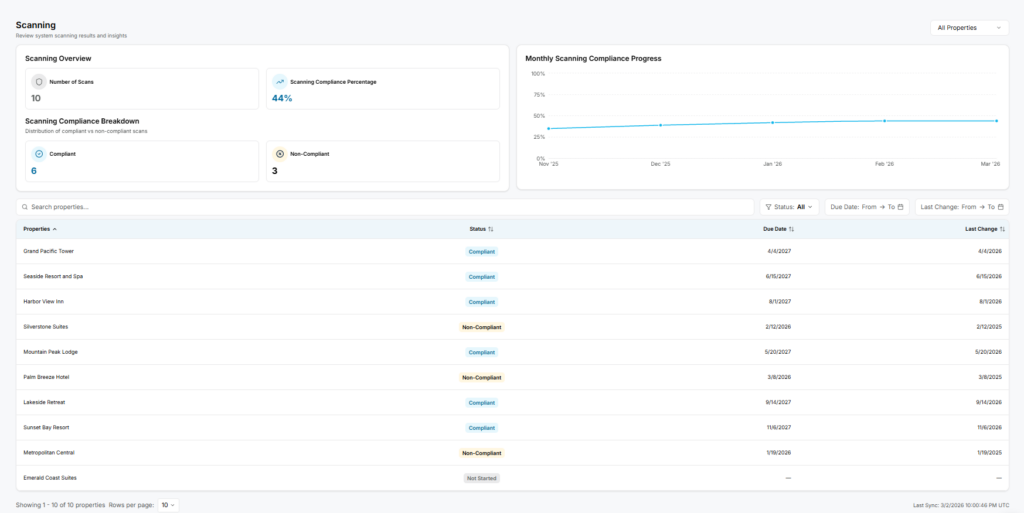Click the trend arrow icon for Compliance Percentage

pyautogui.click(x=280, y=82)
